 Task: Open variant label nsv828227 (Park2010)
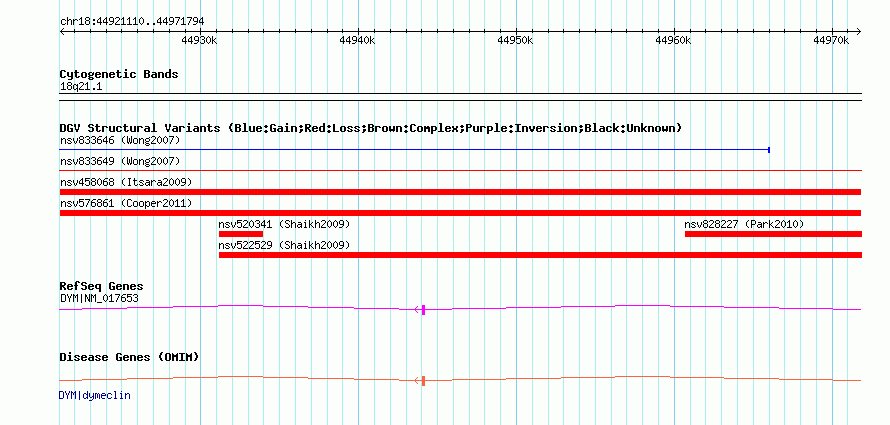point(744,224)
